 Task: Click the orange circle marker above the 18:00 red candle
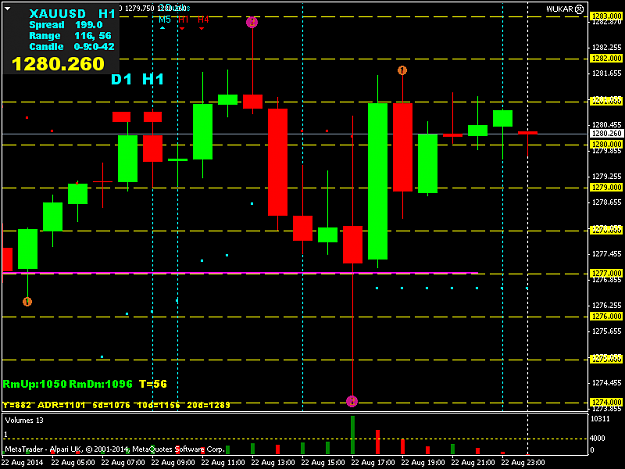click(402, 71)
